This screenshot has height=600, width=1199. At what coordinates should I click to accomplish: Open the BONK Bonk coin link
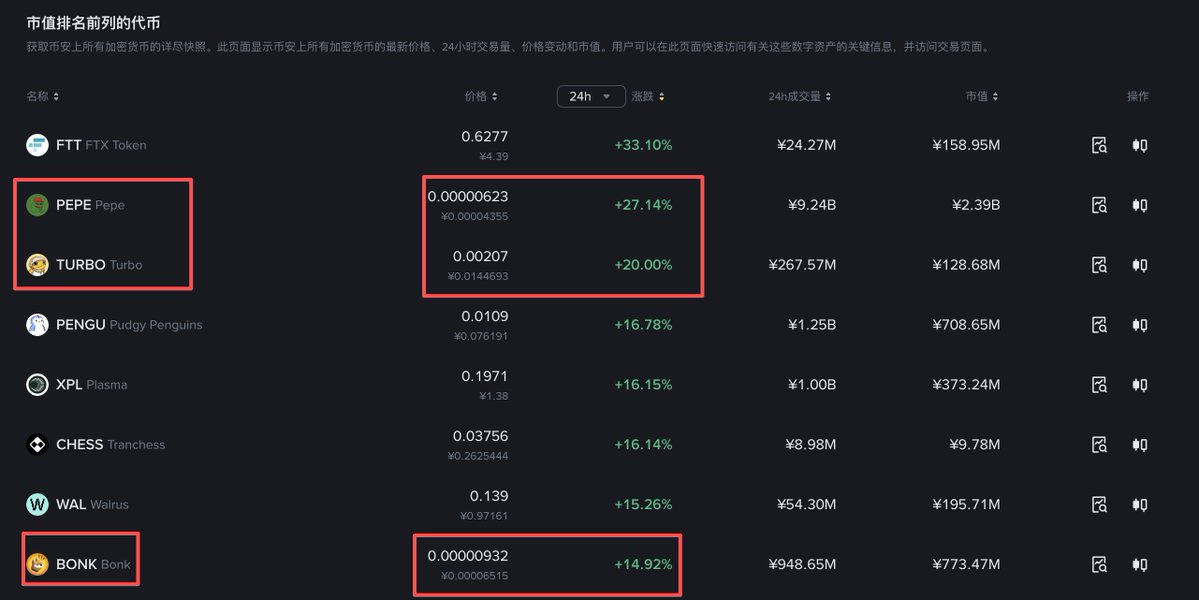tap(92, 565)
